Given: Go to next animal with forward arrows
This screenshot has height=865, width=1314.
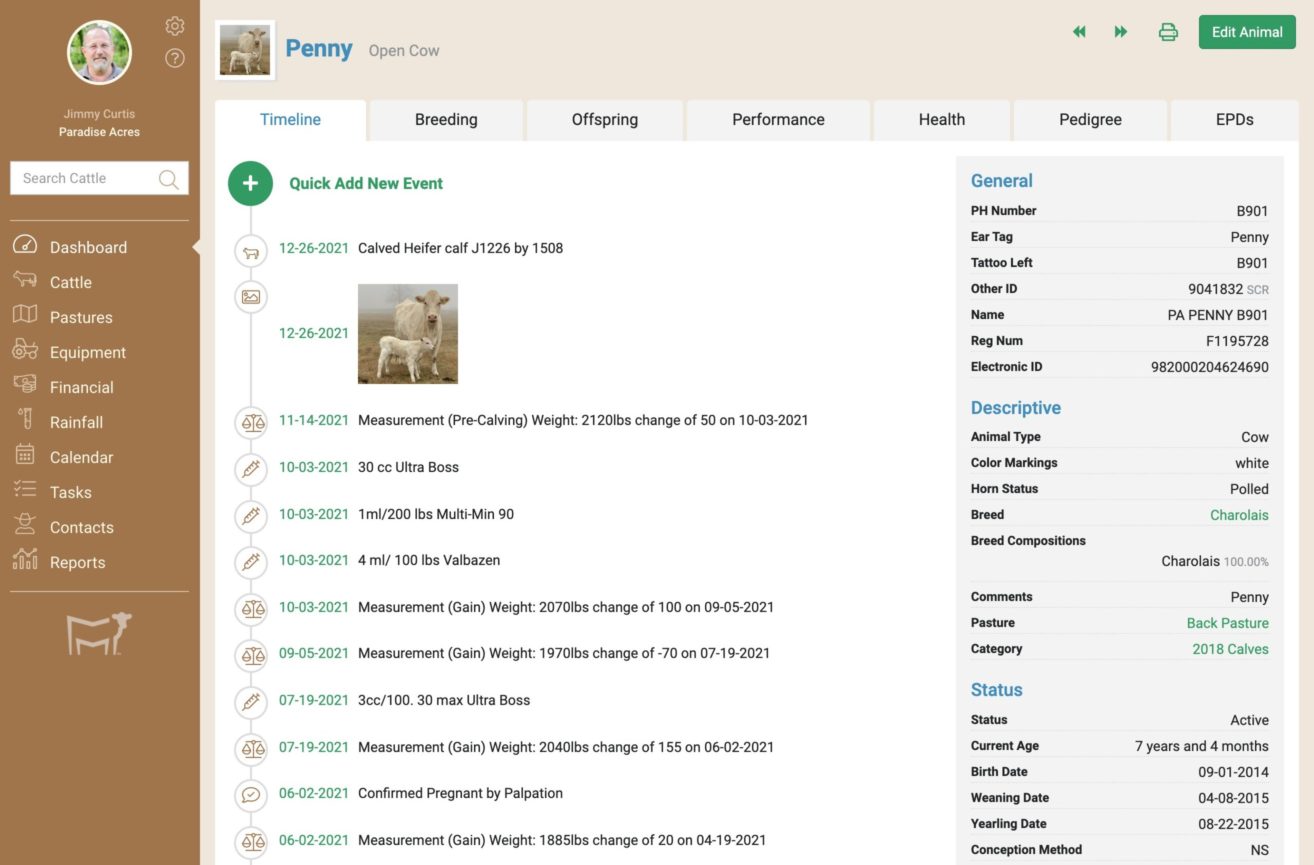Looking at the screenshot, I should coord(1121,32).
